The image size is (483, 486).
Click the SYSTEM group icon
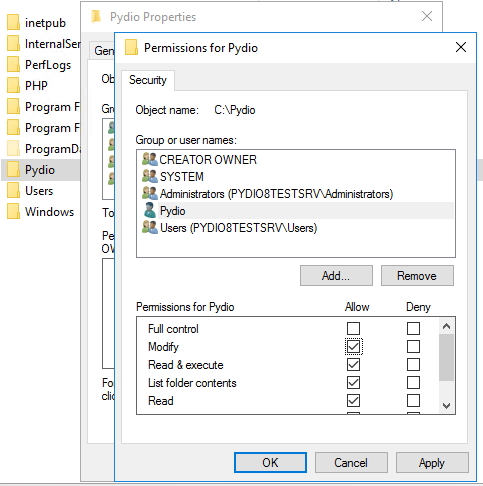click(x=149, y=176)
